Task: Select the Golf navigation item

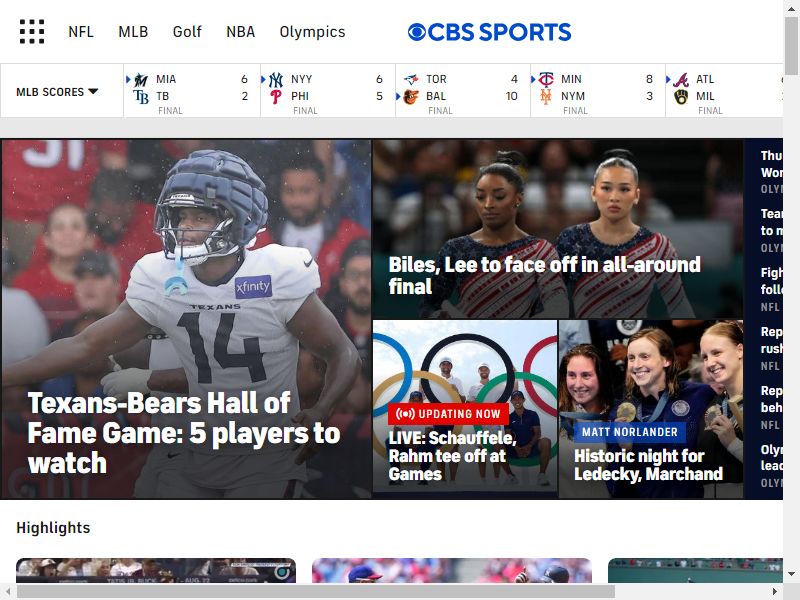Action: pyautogui.click(x=187, y=32)
